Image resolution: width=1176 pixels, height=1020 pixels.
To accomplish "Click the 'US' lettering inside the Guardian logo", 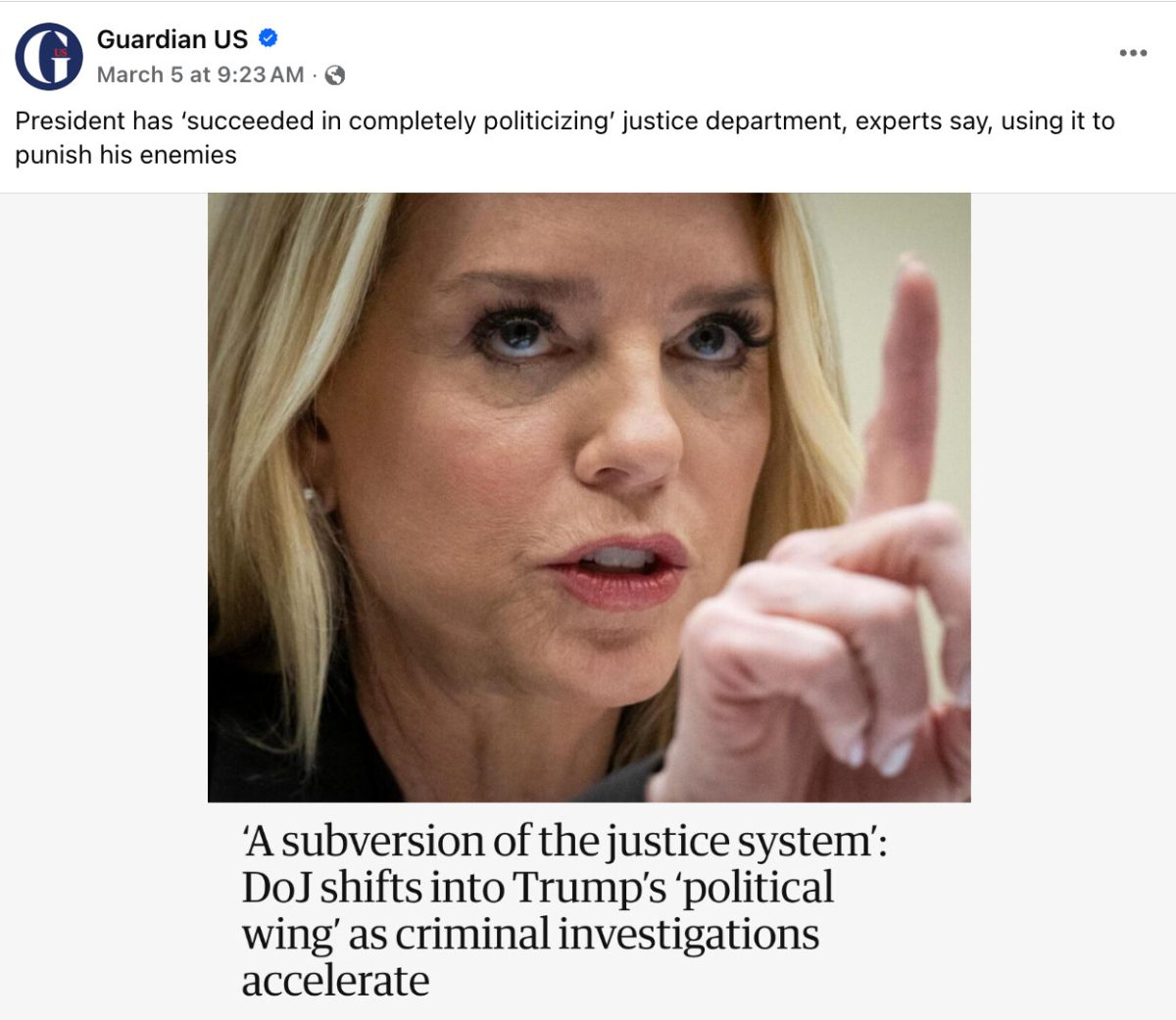I will 61,53.
